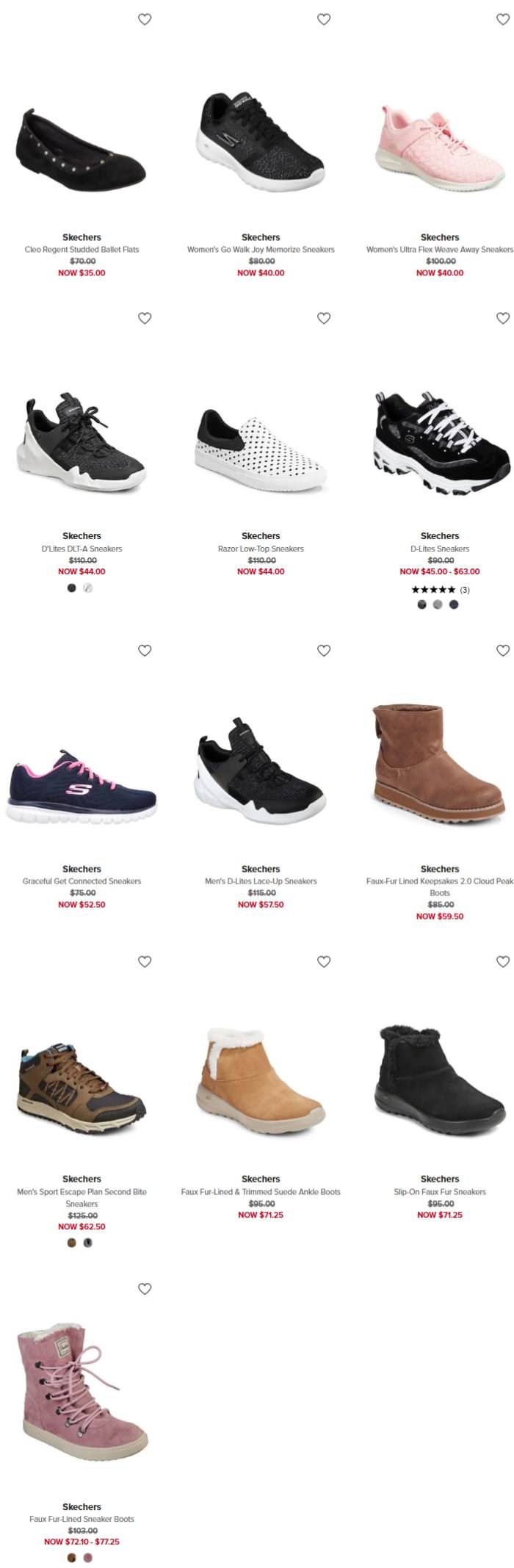Heart the Faux Fur-Lined Trimmed Suede Ankle Boots
The image size is (514, 1568).
(324, 962)
